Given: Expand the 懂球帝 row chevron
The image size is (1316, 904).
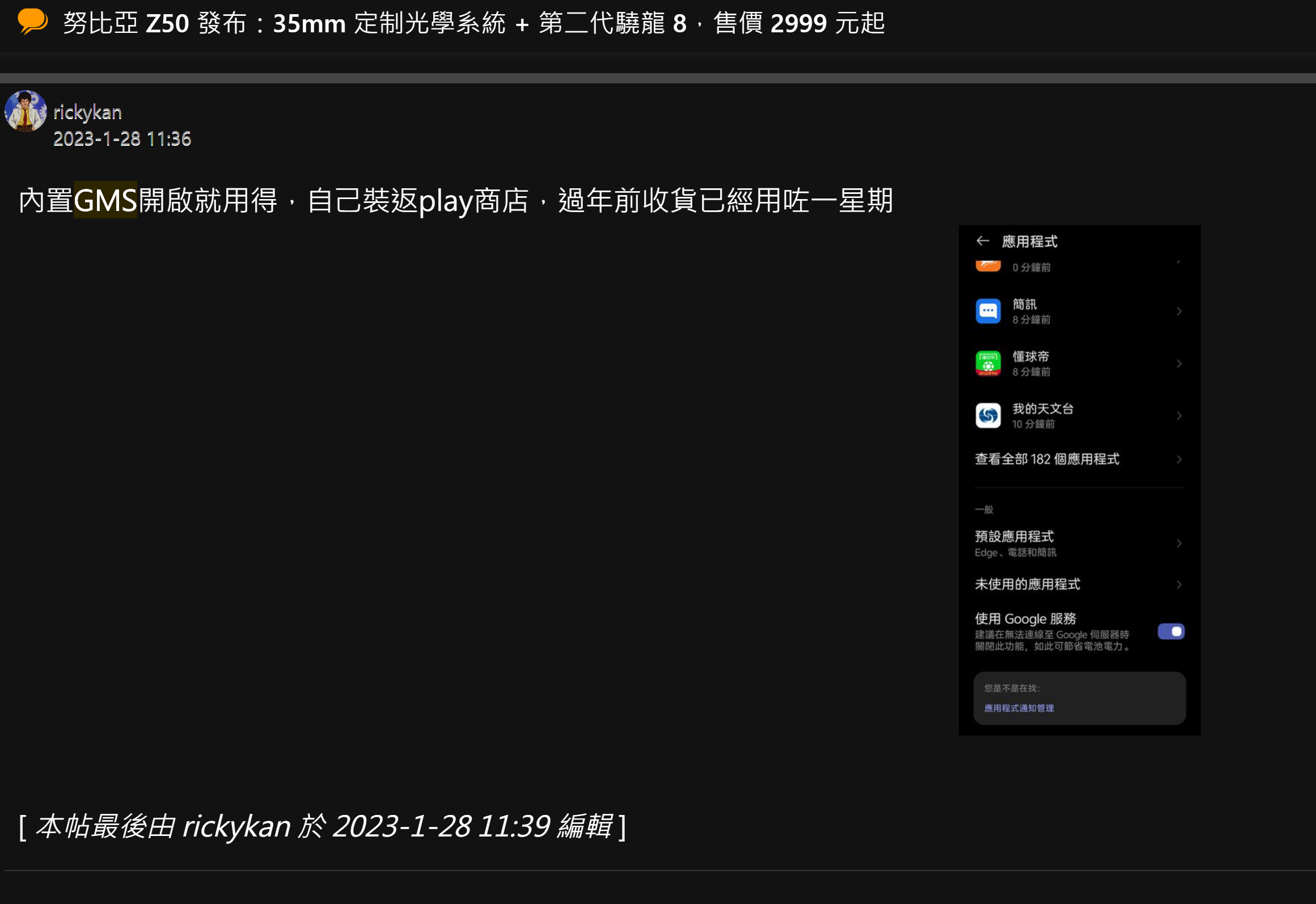Looking at the screenshot, I should tap(1179, 364).
